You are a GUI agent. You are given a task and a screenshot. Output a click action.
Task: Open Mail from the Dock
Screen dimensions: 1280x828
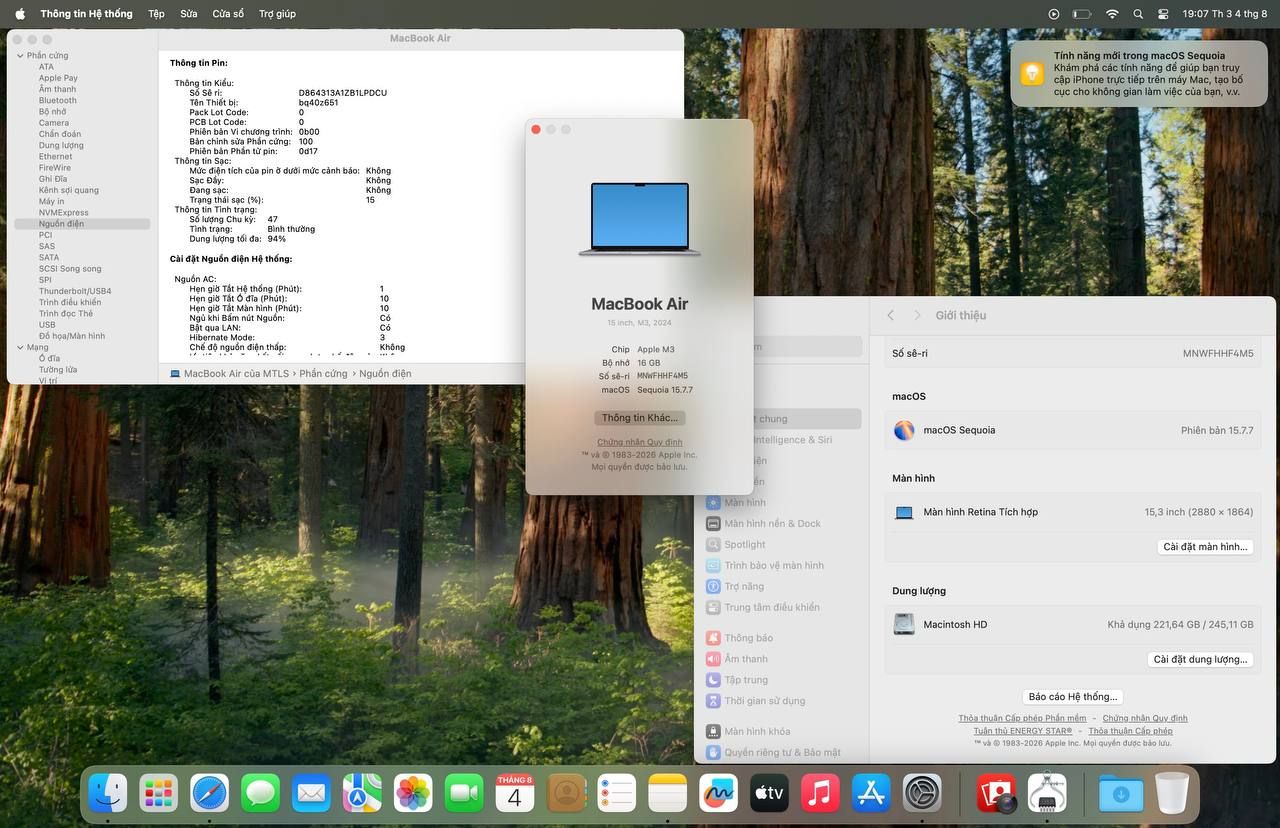click(311, 793)
